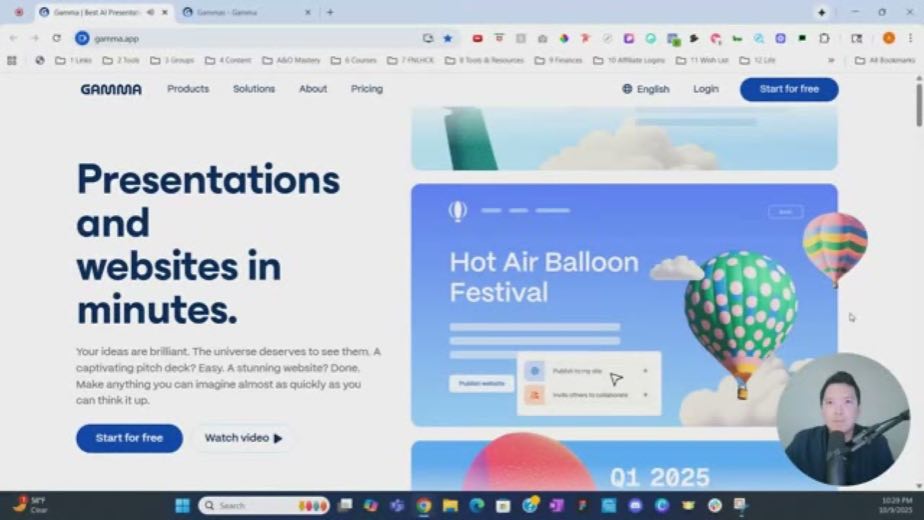The width and height of the screenshot is (924, 520).
Task: Open the Solutions menu
Action: point(254,89)
